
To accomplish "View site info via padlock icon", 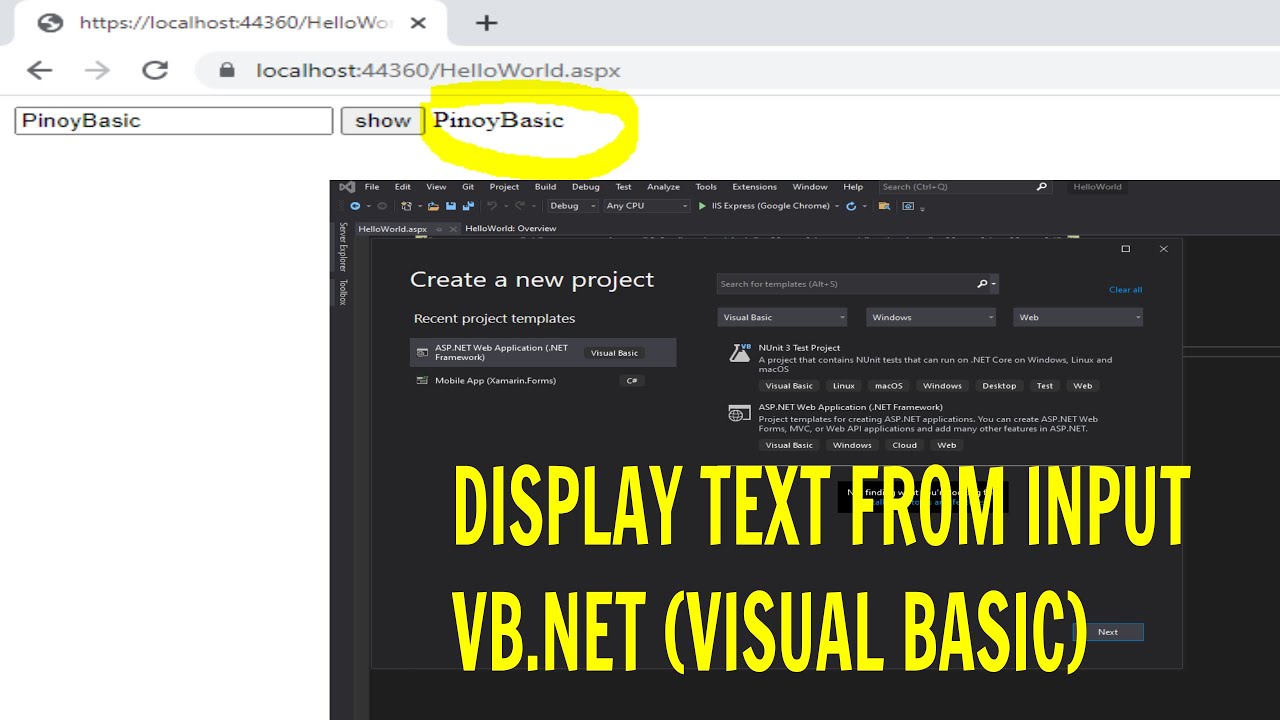I will pyautogui.click(x=227, y=70).
